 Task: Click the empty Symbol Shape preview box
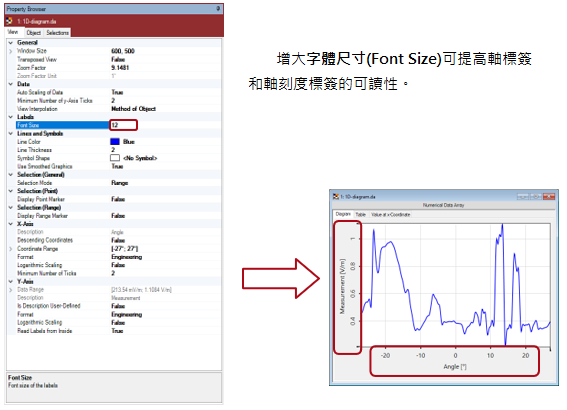point(115,158)
